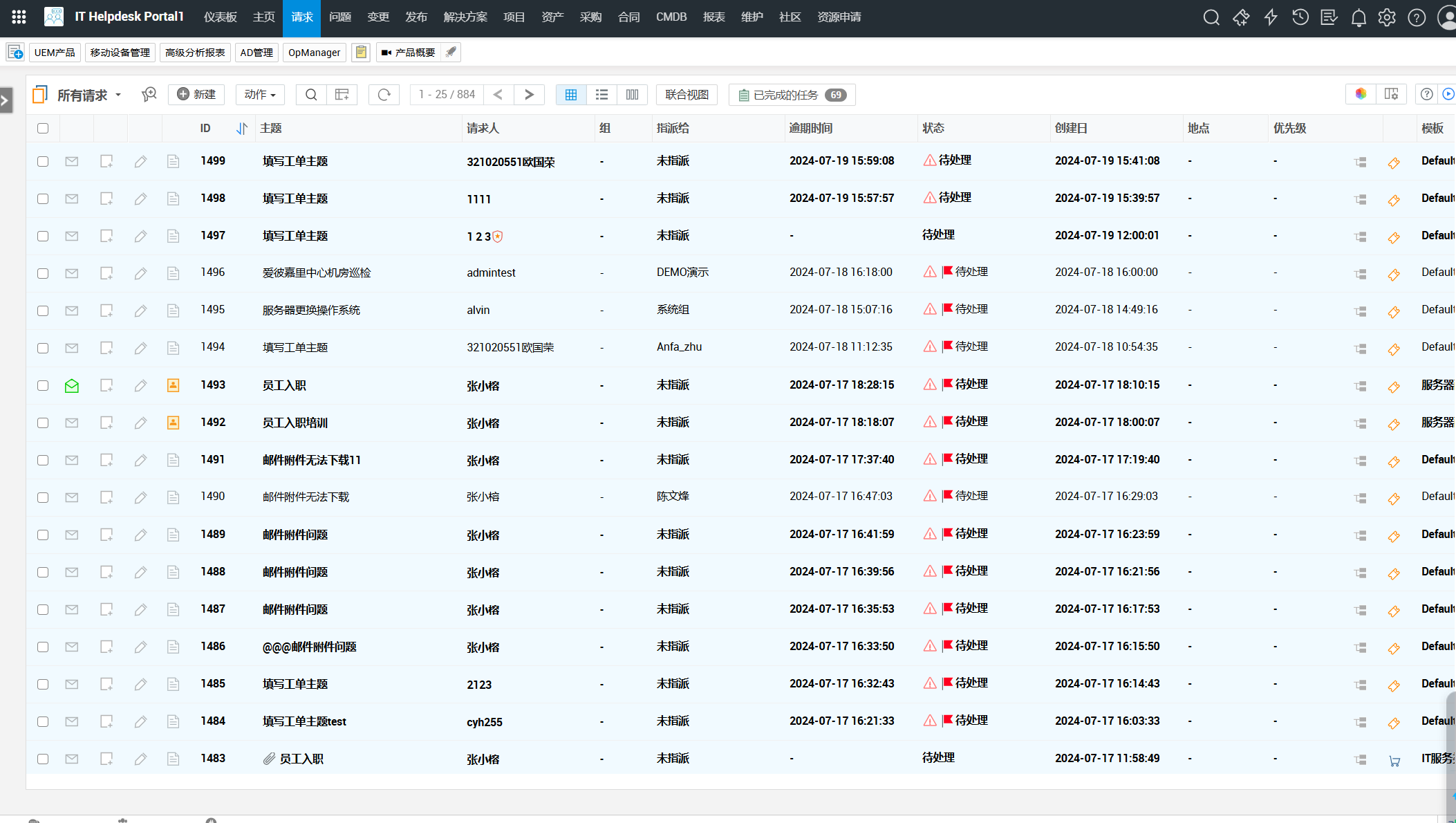Select checkbox for request 1493
Image resolution: width=1456 pixels, height=823 pixels.
pyautogui.click(x=43, y=385)
